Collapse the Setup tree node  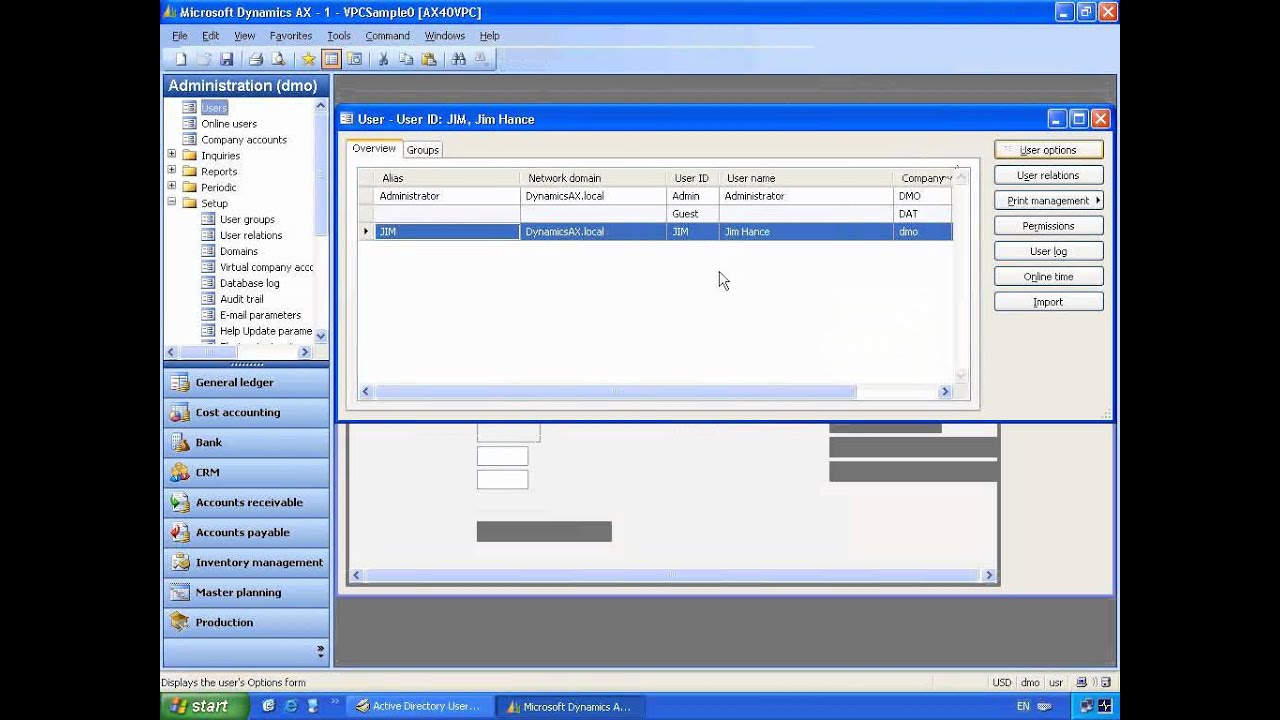[x=171, y=203]
